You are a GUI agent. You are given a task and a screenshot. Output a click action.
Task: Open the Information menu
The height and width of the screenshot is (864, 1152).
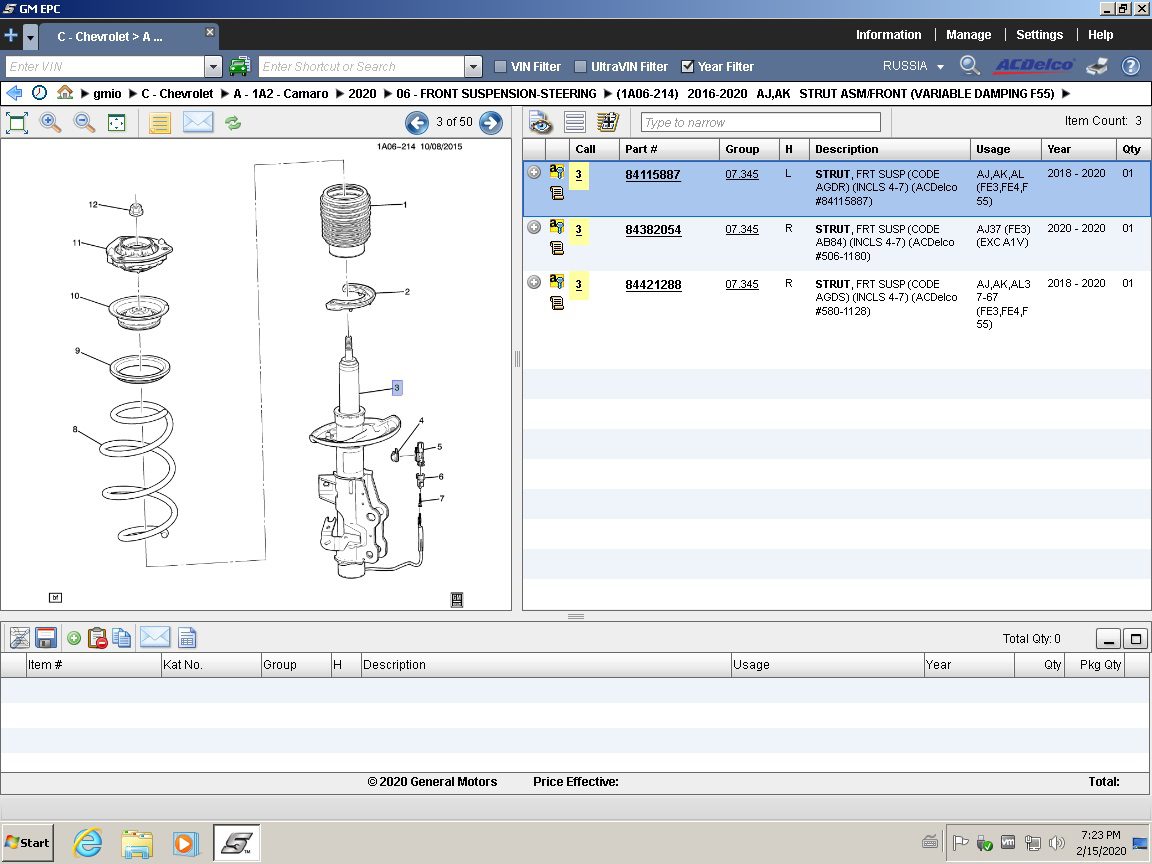point(888,35)
